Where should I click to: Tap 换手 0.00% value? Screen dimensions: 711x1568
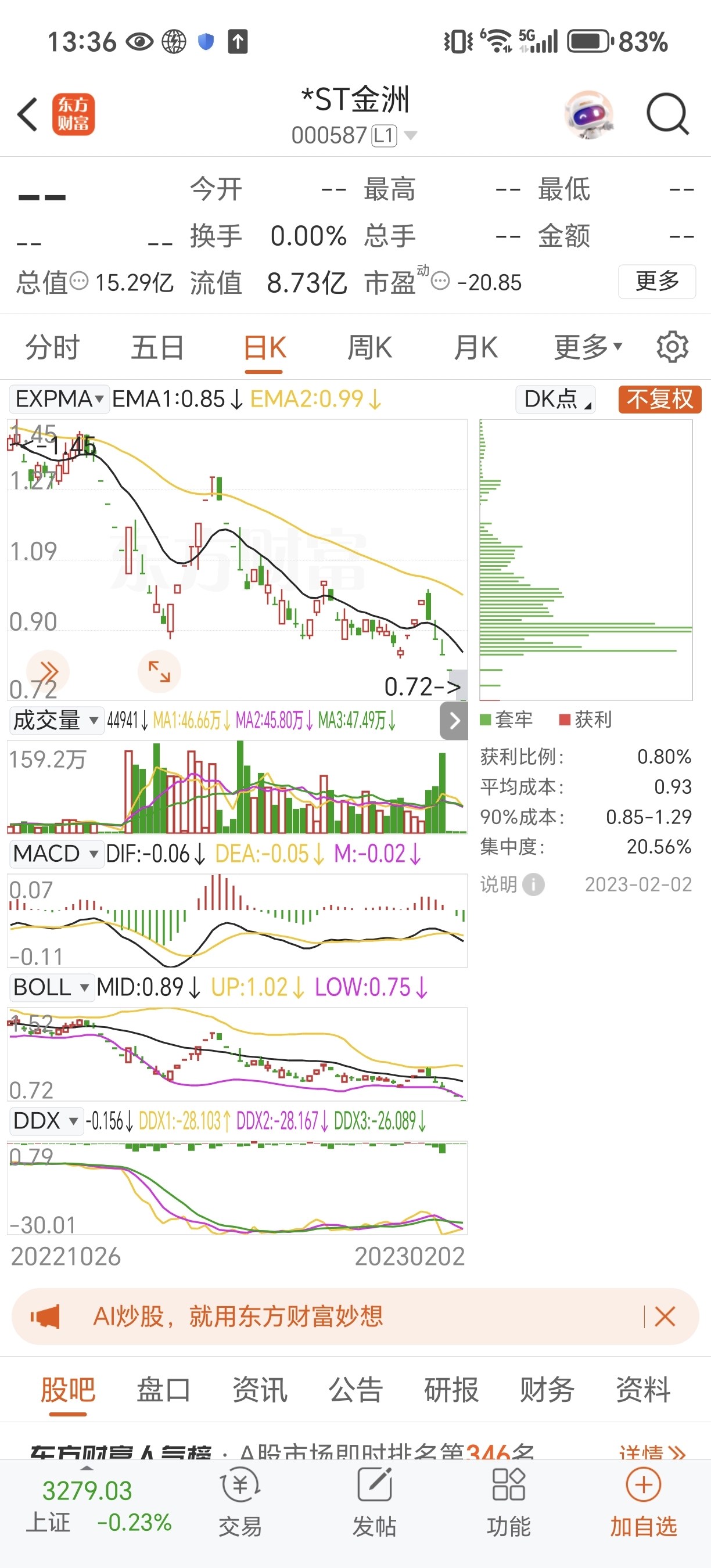click(x=308, y=236)
